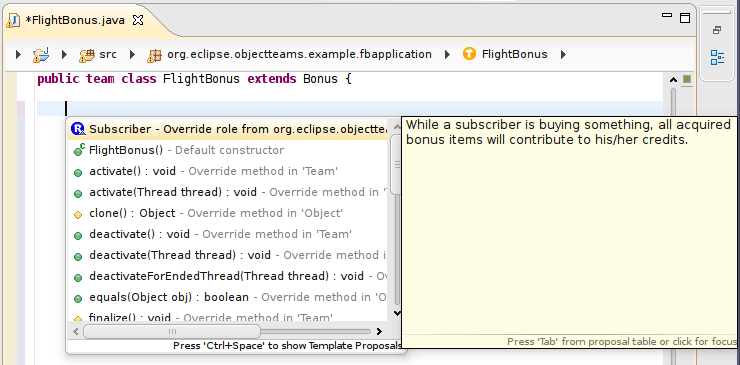Viewport: 740px width, 365px height.
Task: Select the Subscriber override role proposal
Action: (228, 129)
